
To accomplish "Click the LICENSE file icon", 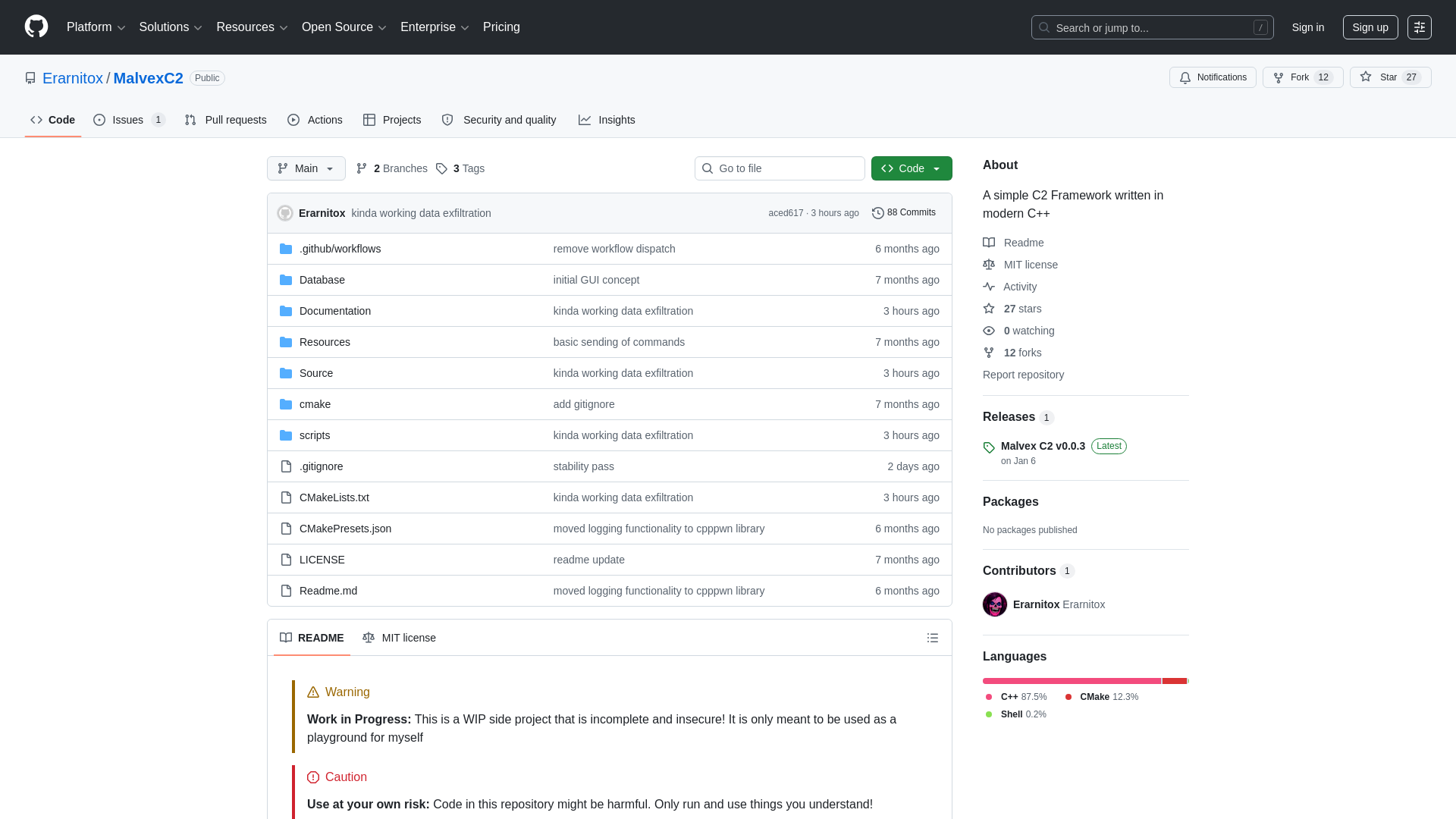I will pos(286,560).
